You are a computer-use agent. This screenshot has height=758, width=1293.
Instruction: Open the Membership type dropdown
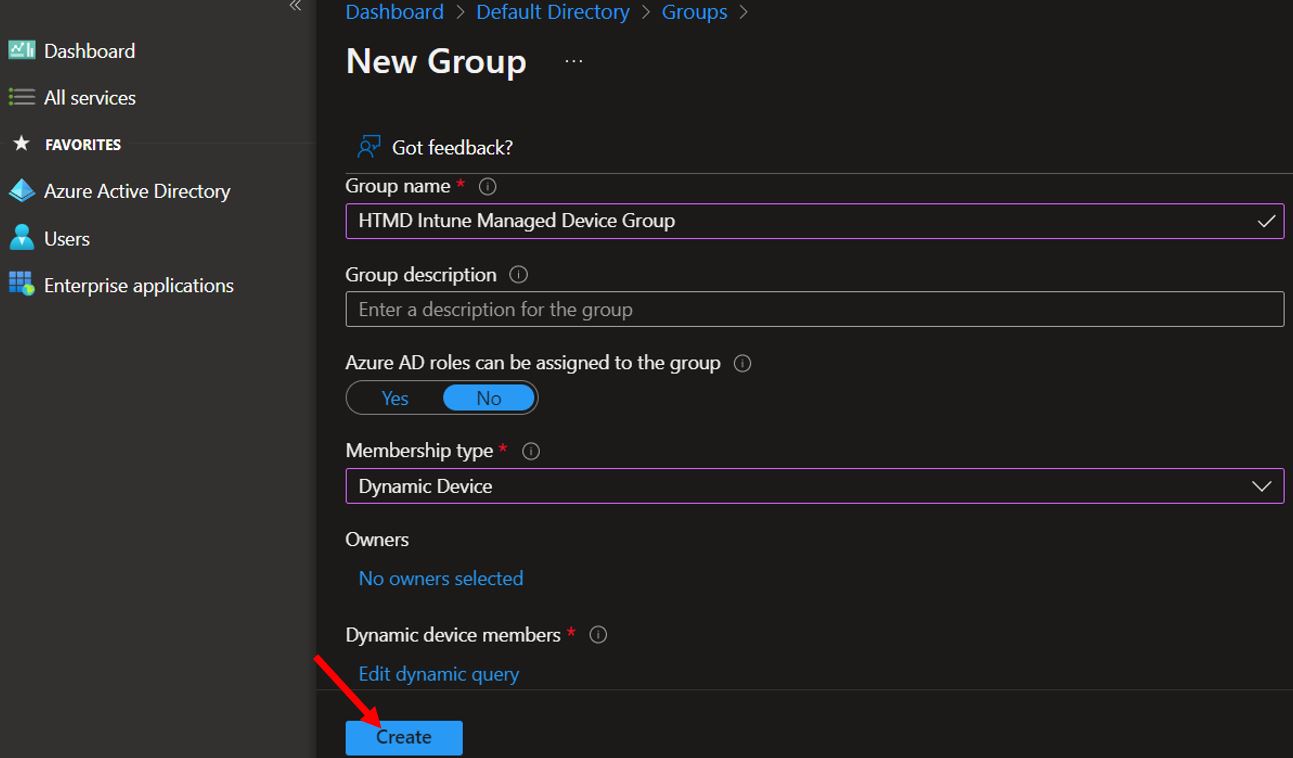[x=1261, y=486]
